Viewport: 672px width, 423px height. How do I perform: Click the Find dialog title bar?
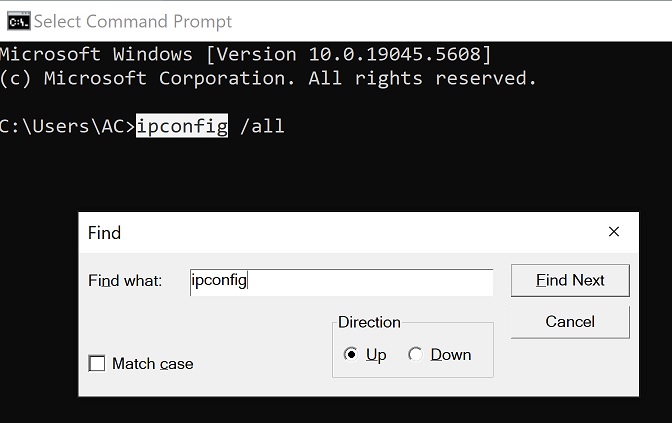click(300, 232)
